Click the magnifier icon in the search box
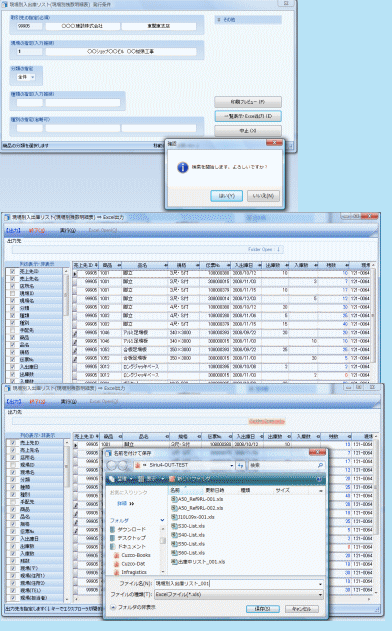Viewport: 392px width, 631px height. tap(320, 465)
